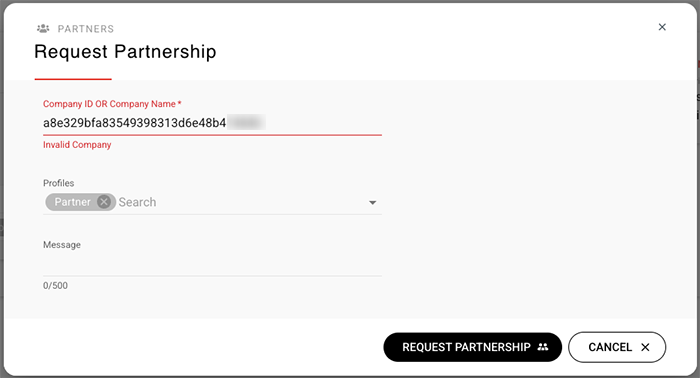Expand the Profiles dropdown arrow

pyautogui.click(x=372, y=203)
